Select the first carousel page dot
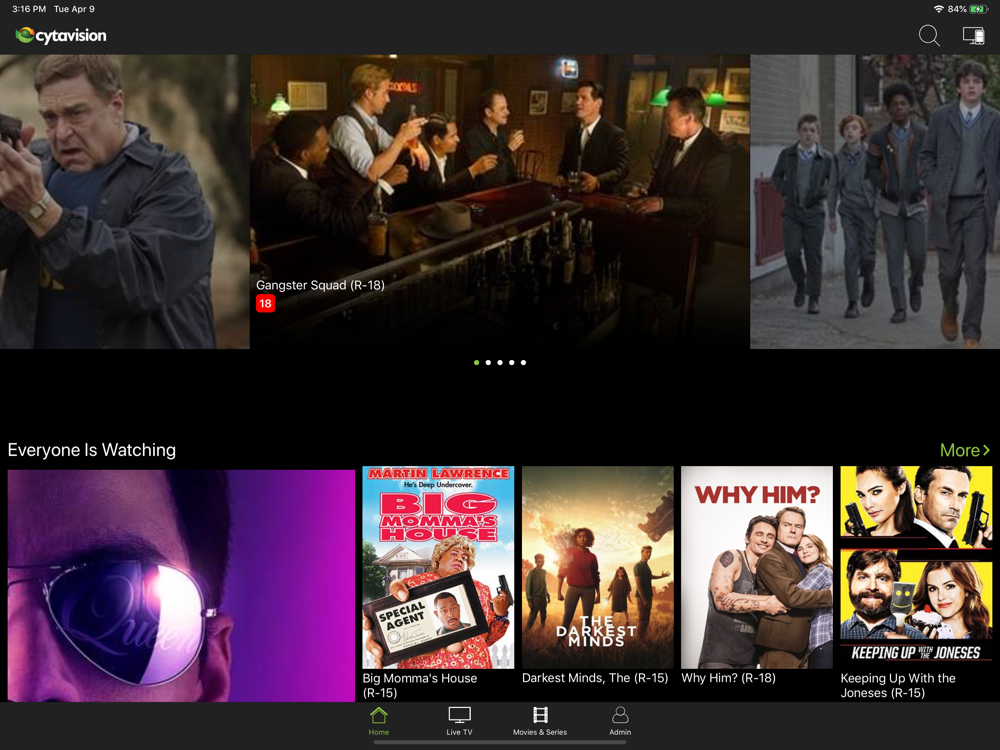The width and height of the screenshot is (1000, 750). tap(476, 362)
